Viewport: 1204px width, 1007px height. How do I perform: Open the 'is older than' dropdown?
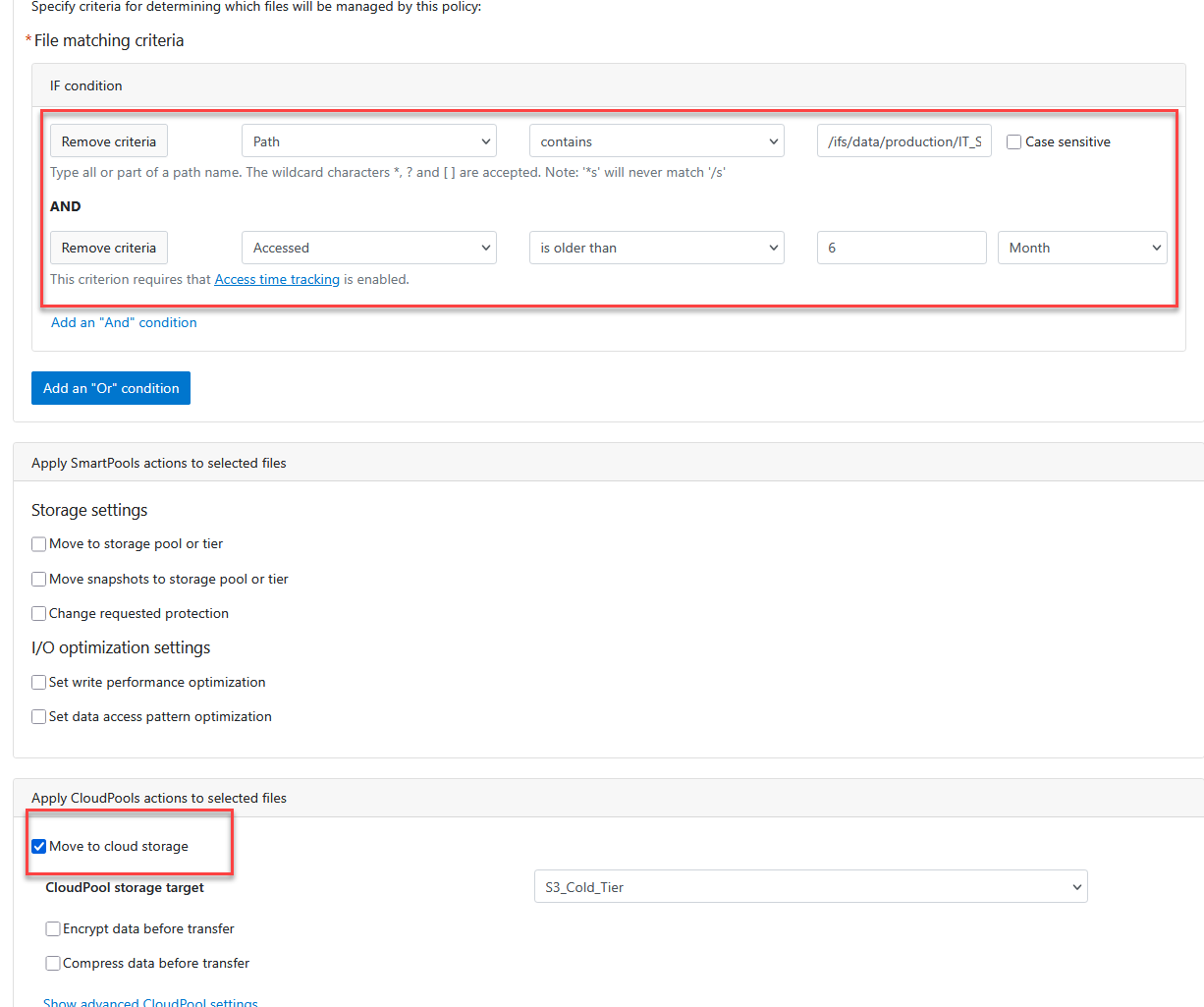point(656,248)
